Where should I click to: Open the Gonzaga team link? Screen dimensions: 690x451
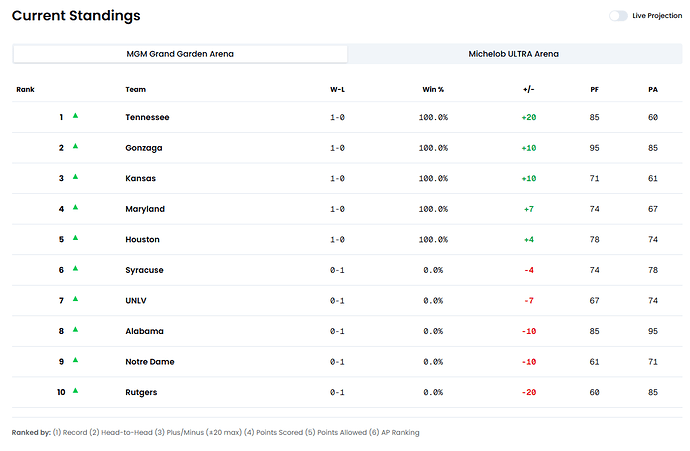click(x=144, y=148)
